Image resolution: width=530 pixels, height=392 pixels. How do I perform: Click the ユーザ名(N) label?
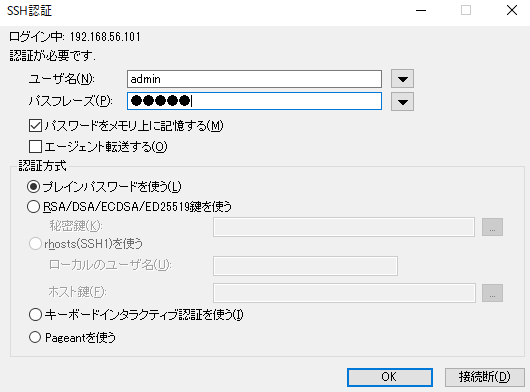click(62, 79)
